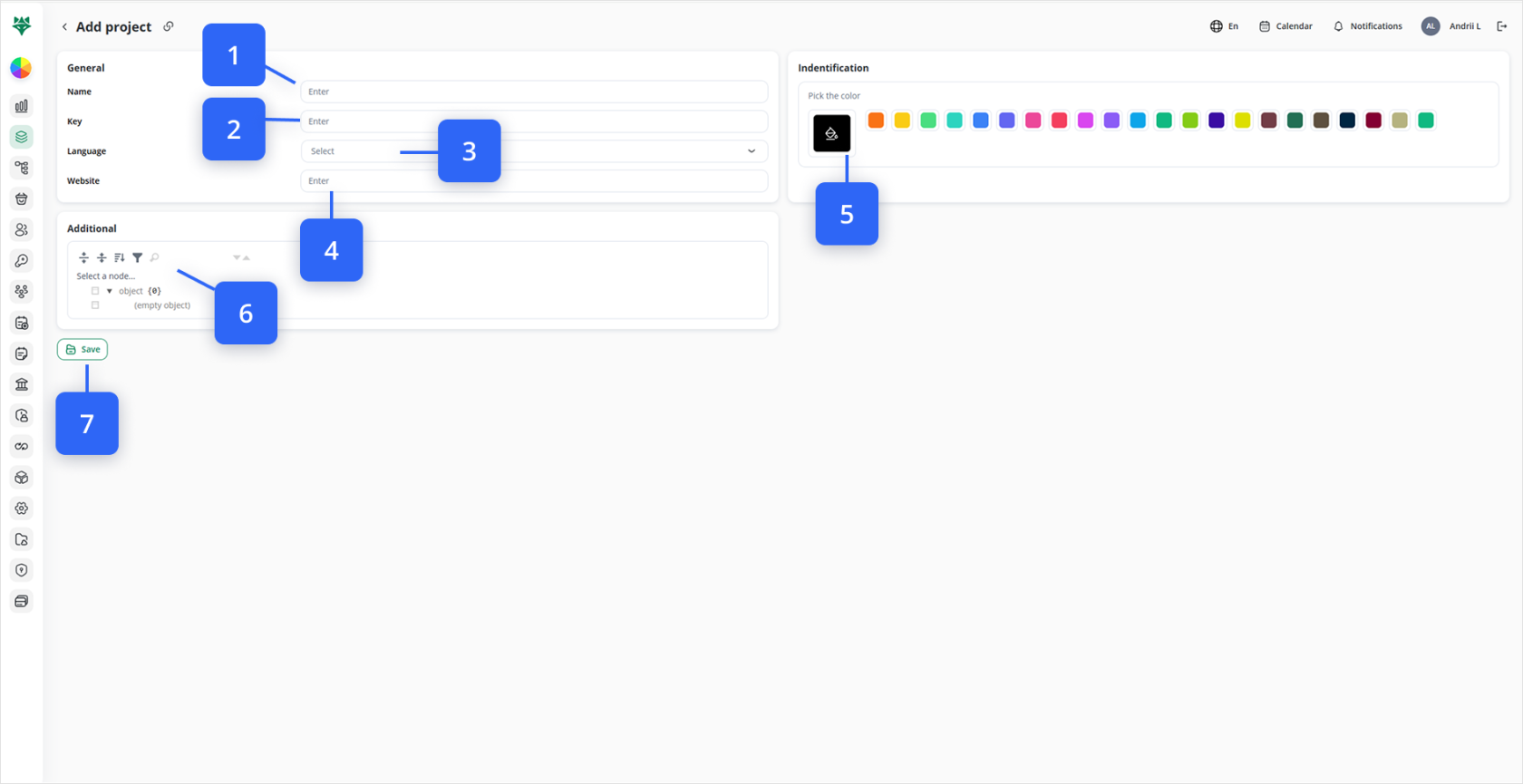This screenshot has width=1523, height=784.
Task: Open the infinity loop sidebar icon
Action: click(x=22, y=446)
